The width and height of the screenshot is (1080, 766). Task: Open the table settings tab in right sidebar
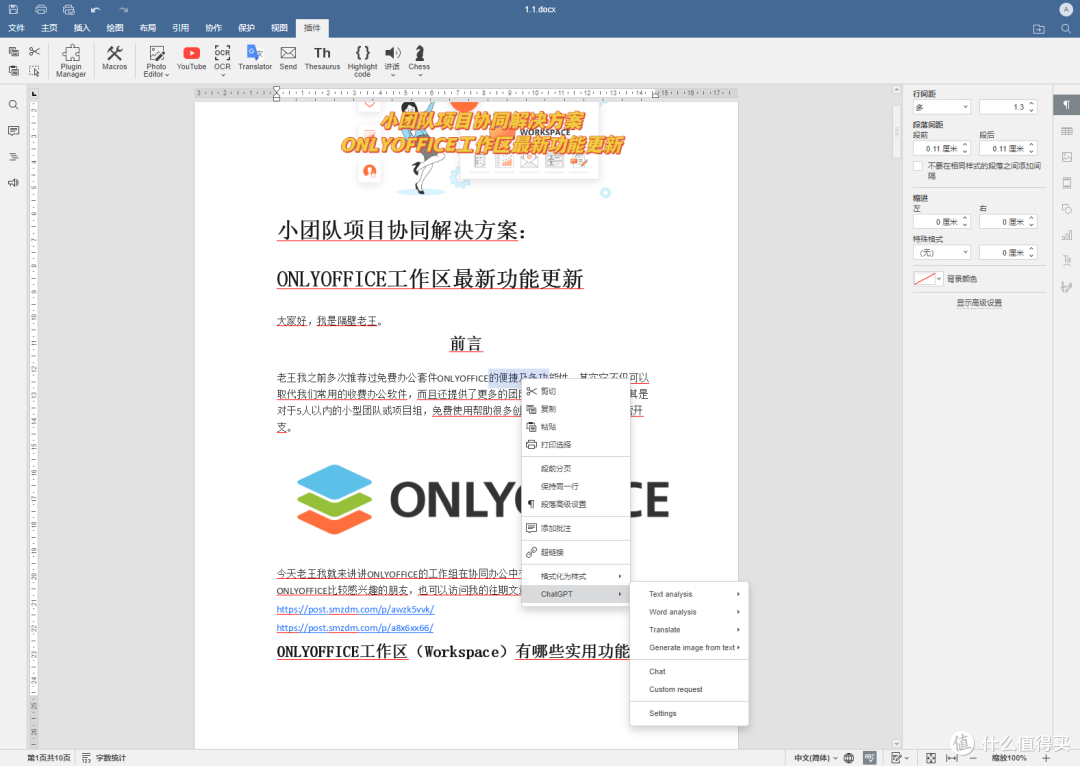pos(1066,131)
